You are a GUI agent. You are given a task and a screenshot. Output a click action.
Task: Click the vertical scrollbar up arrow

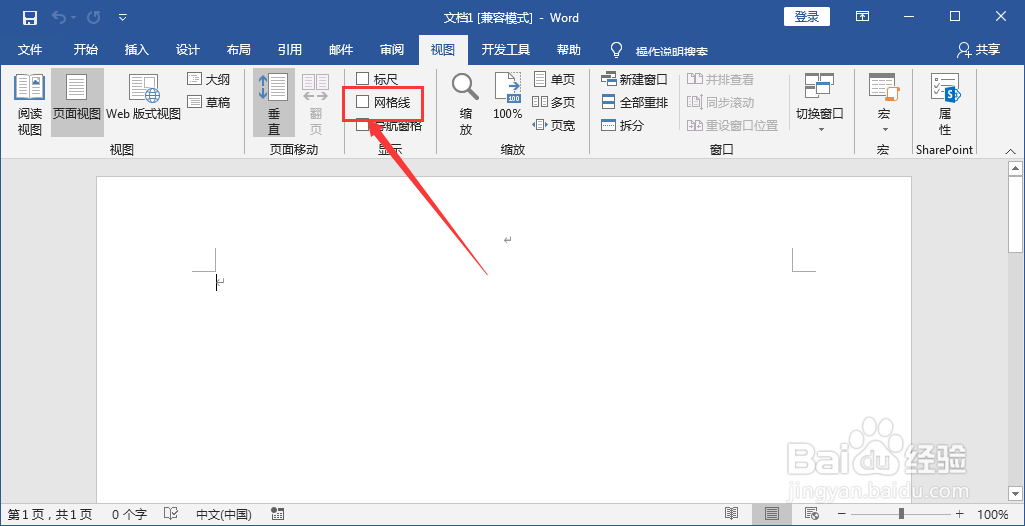(x=1015, y=169)
